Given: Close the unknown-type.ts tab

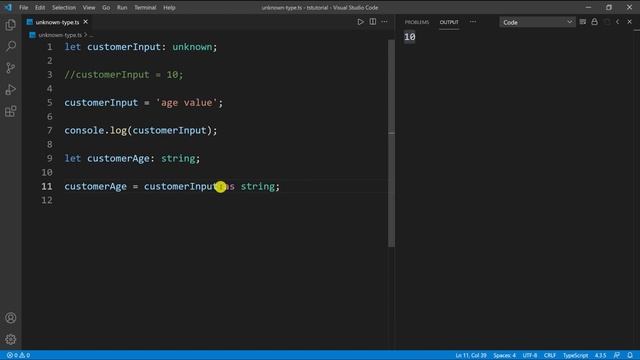Looking at the screenshot, I should pos(85,22).
